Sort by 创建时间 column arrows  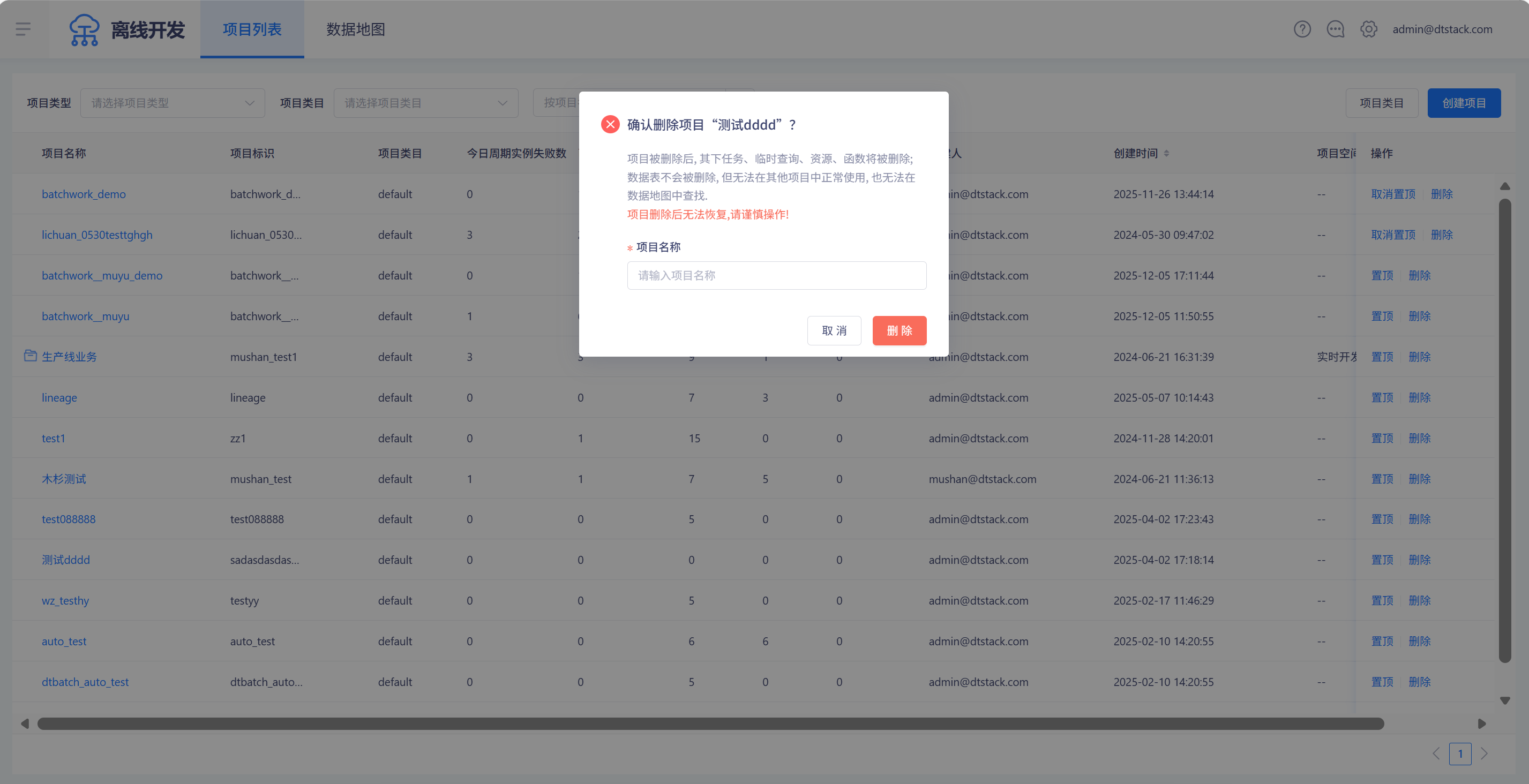click(1166, 153)
